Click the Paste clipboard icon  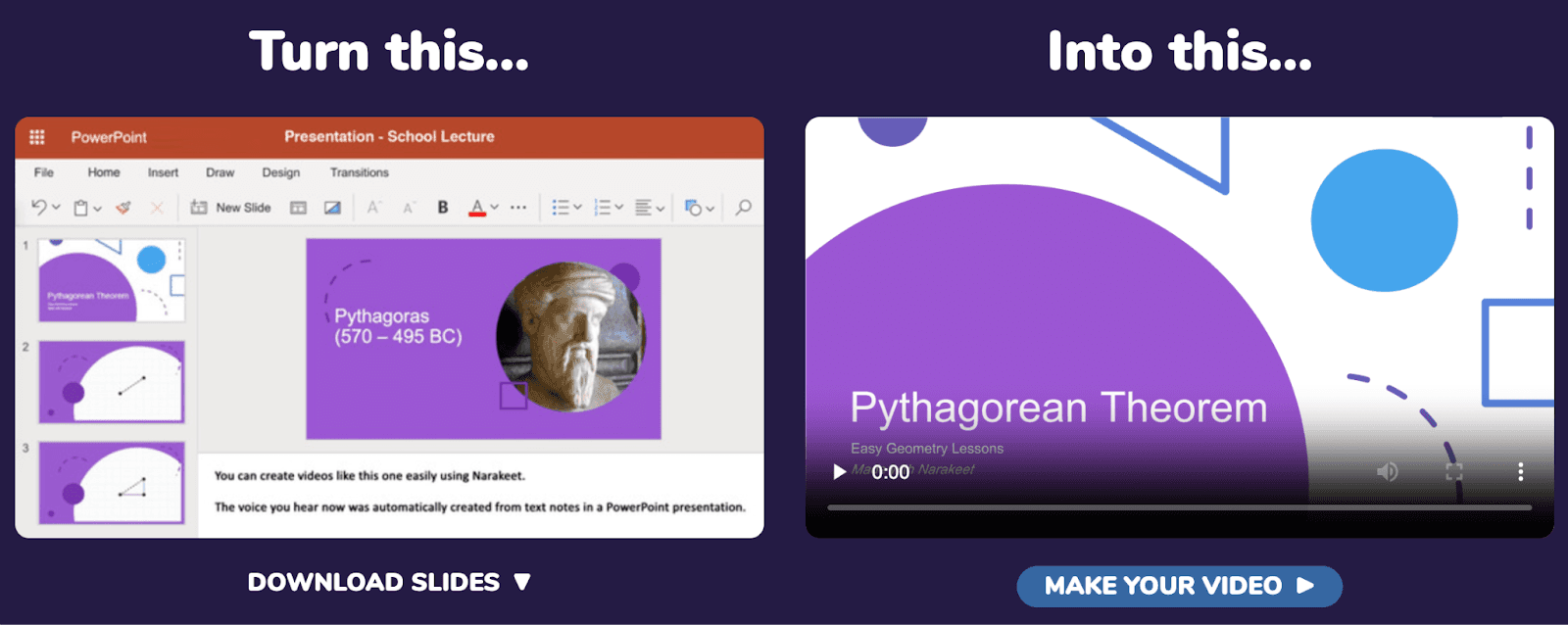coord(81,208)
